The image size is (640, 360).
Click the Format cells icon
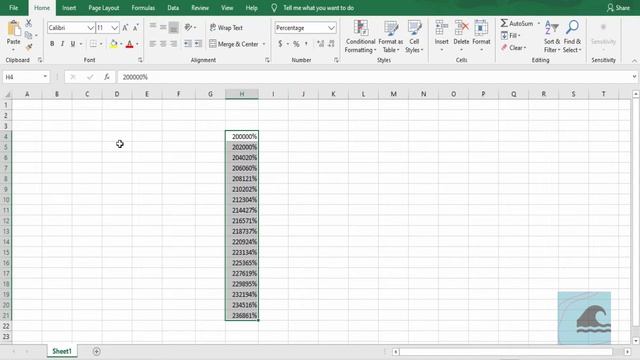481,28
